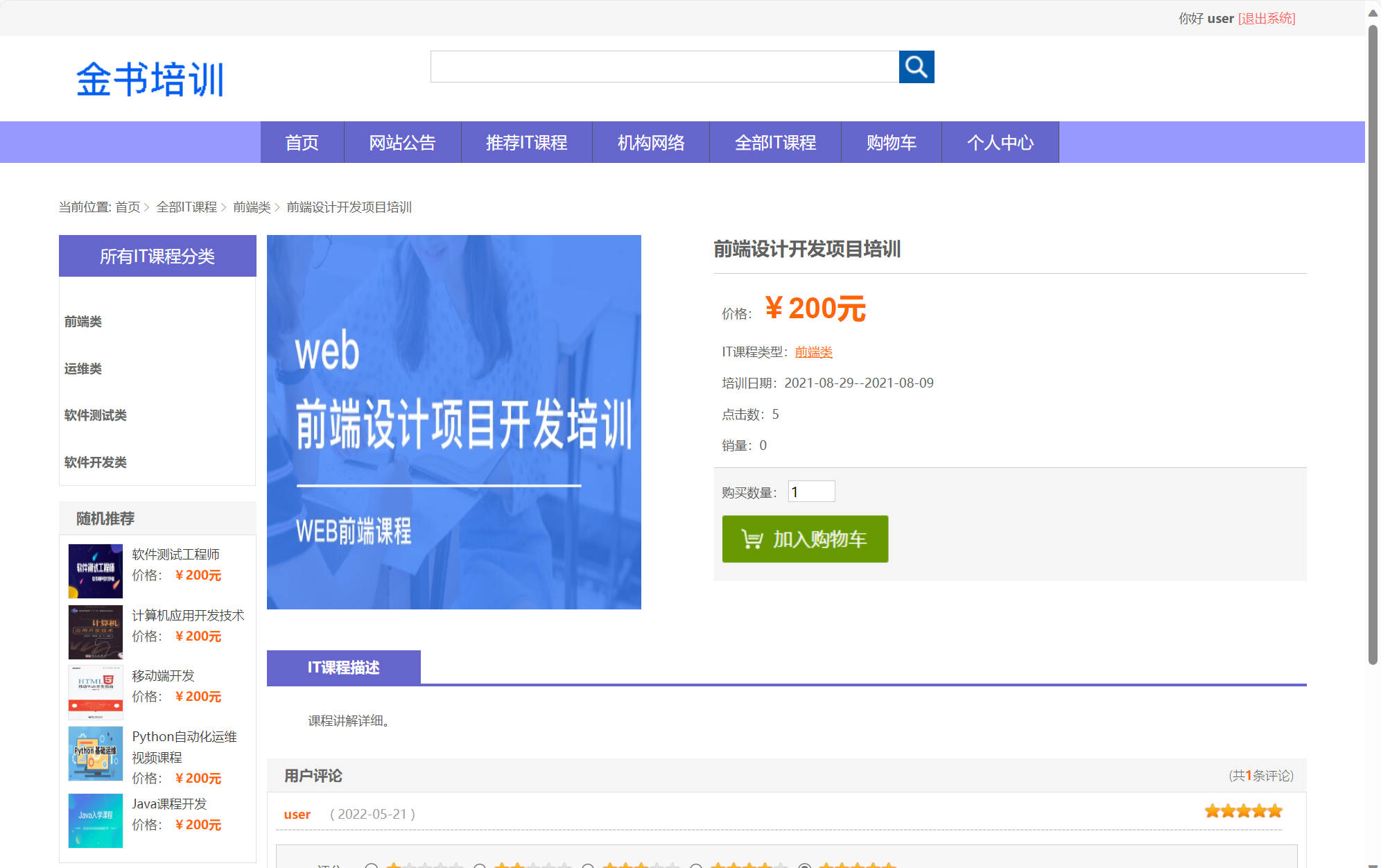1381x868 pixels.
Task: Open the 个人中心 navigation tab
Action: (1000, 142)
